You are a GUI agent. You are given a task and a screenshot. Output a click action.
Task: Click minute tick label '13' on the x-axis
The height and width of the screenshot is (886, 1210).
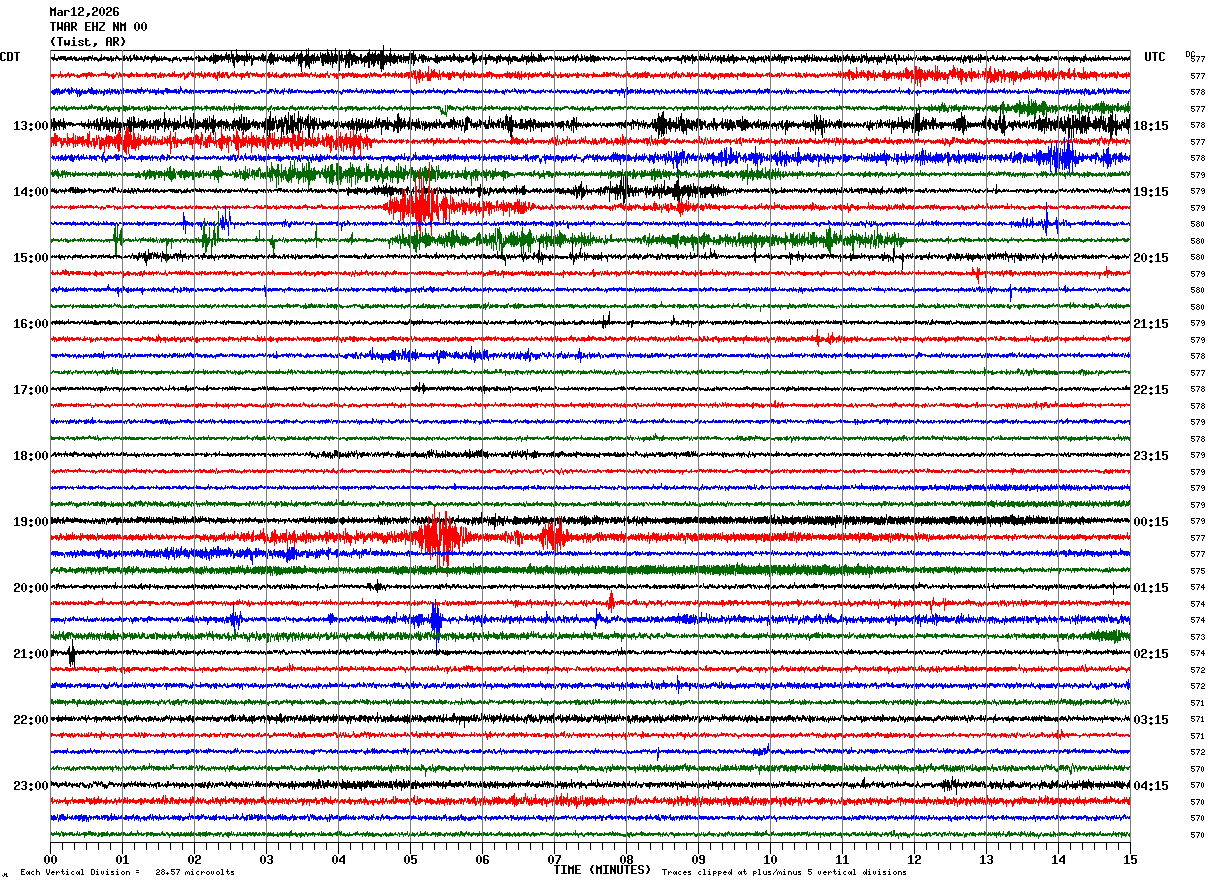tap(986, 859)
